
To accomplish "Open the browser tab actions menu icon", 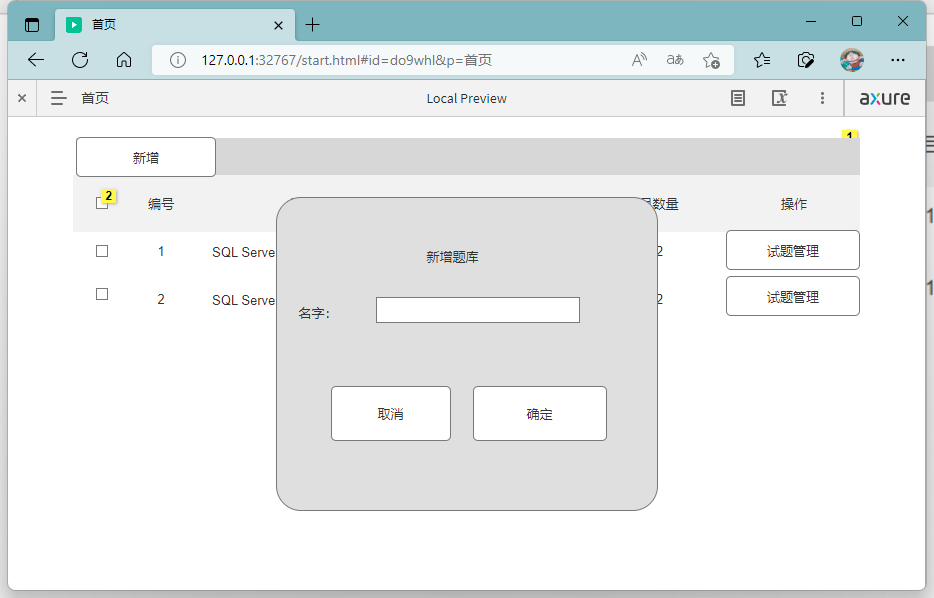I will pos(32,25).
